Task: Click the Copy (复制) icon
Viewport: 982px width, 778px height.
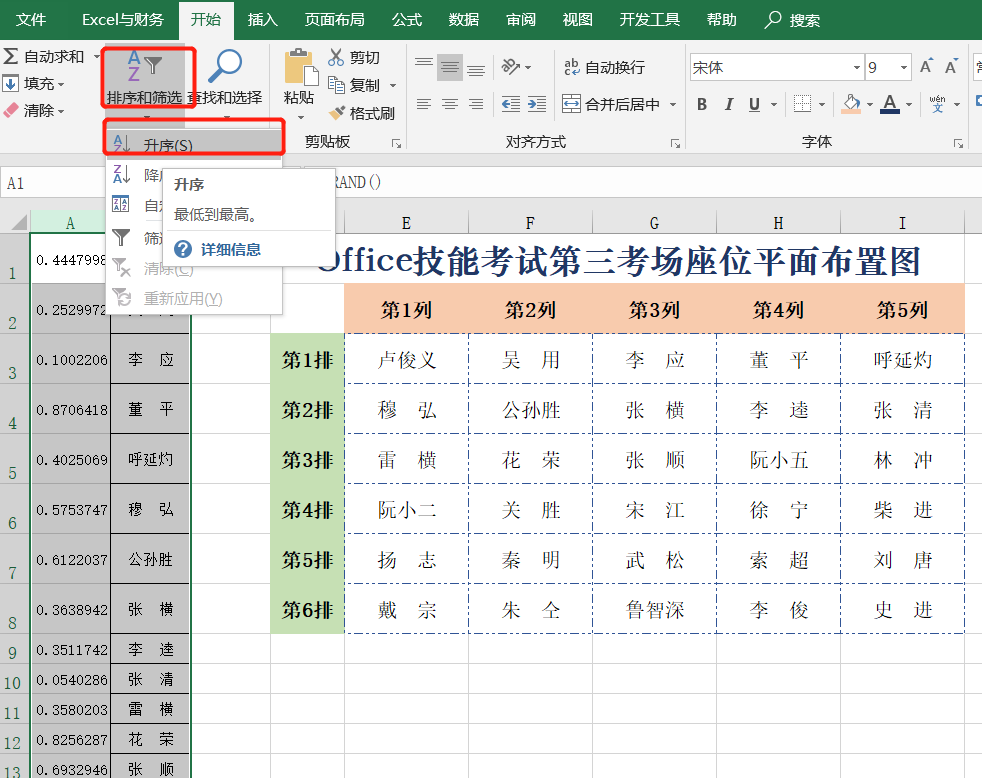Action: click(336, 85)
